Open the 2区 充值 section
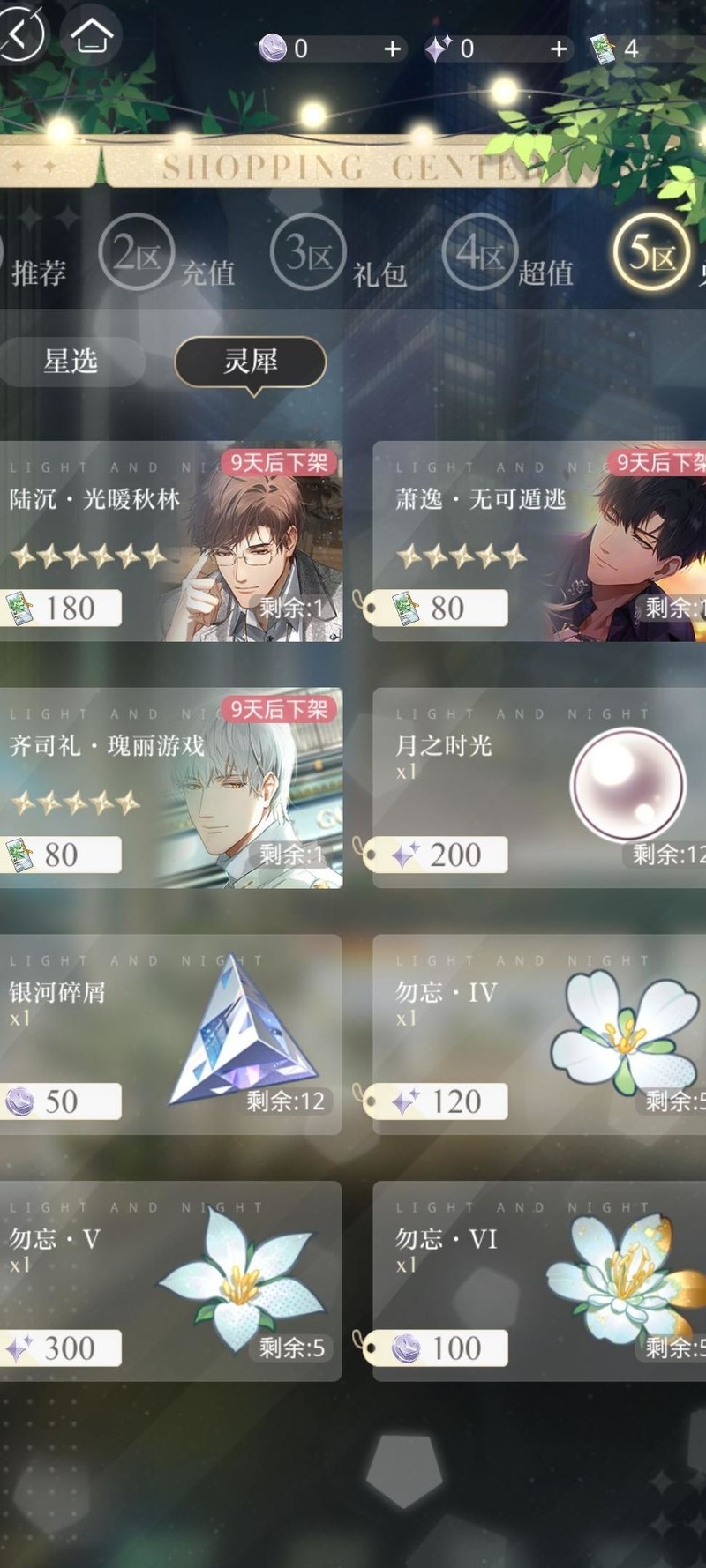706x1568 pixels. click(168, 256)
